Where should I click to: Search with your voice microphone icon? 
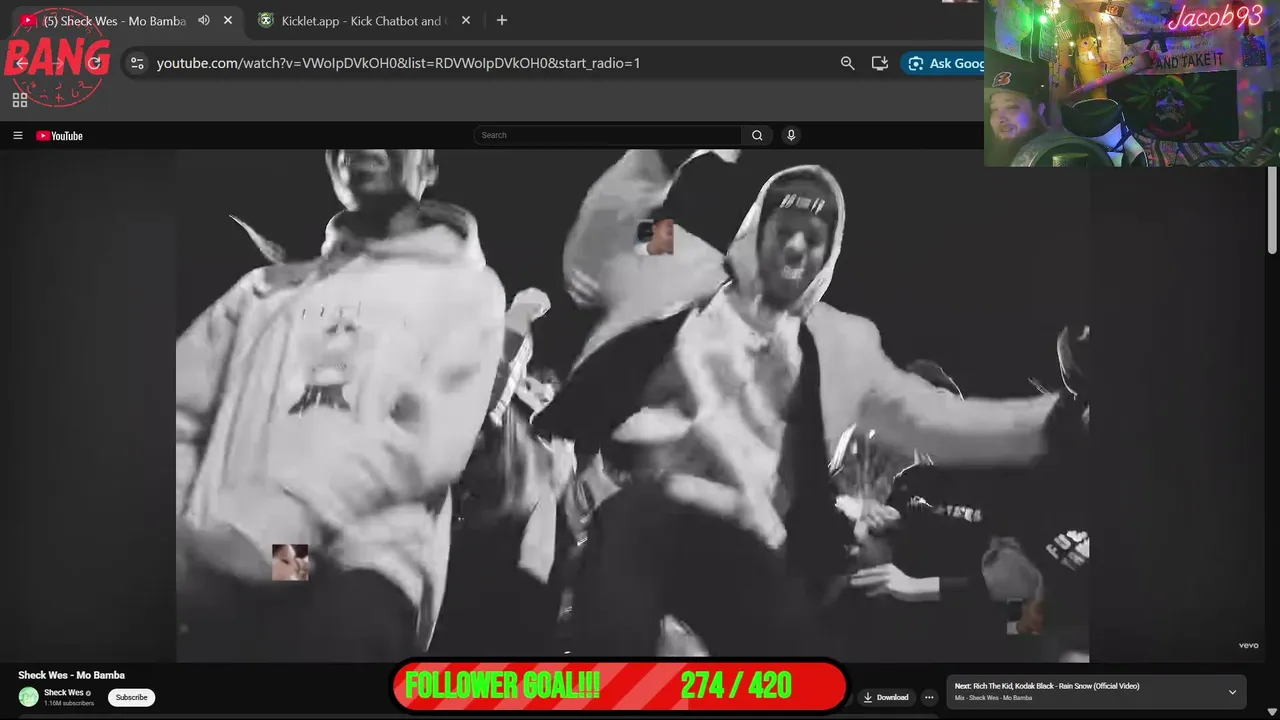tap(791, 135)
